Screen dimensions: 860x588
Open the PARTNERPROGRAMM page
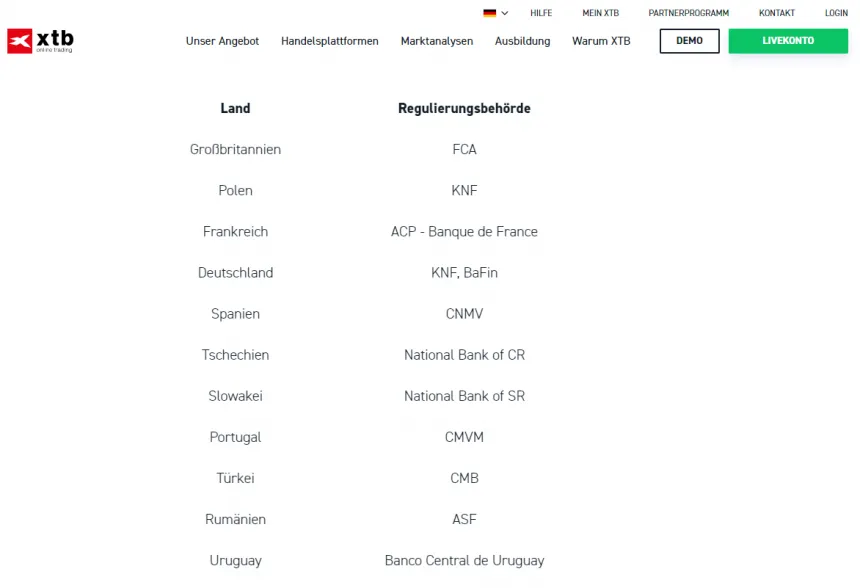point(688,13)
